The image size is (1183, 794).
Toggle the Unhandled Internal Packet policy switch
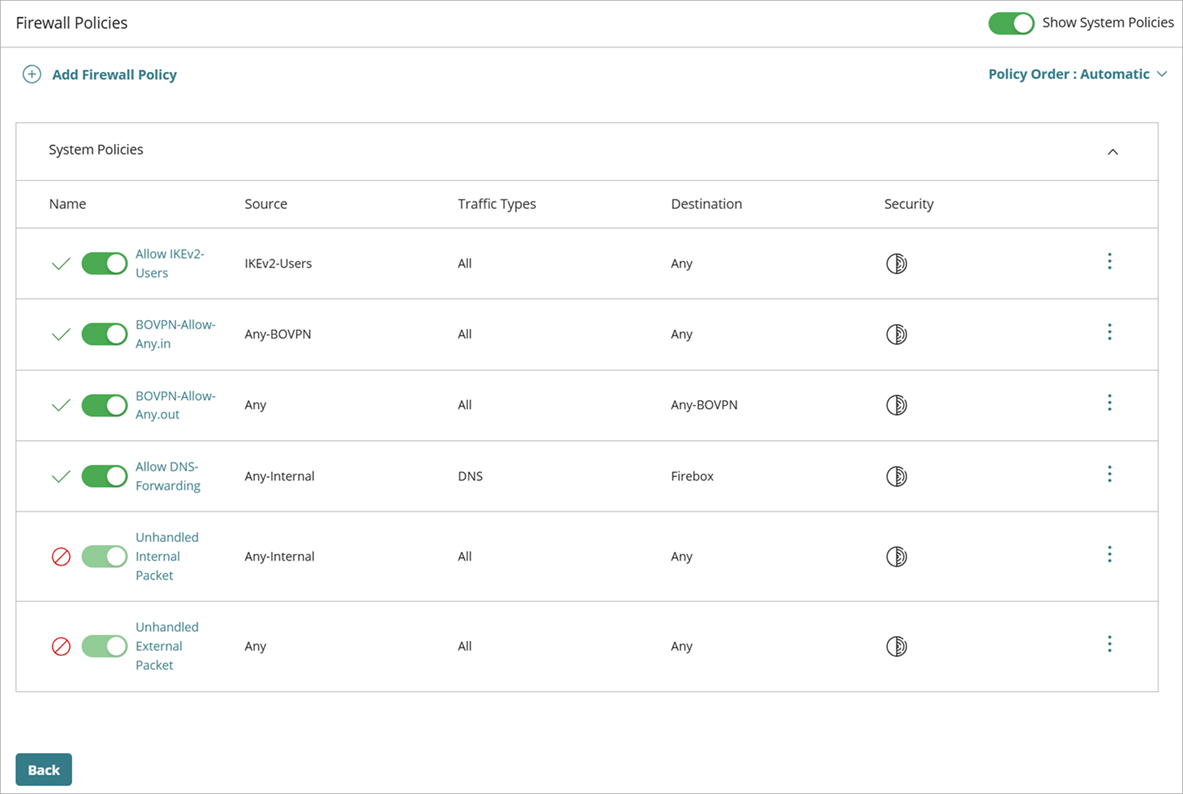pyautogui.click(x=104, y=556)
